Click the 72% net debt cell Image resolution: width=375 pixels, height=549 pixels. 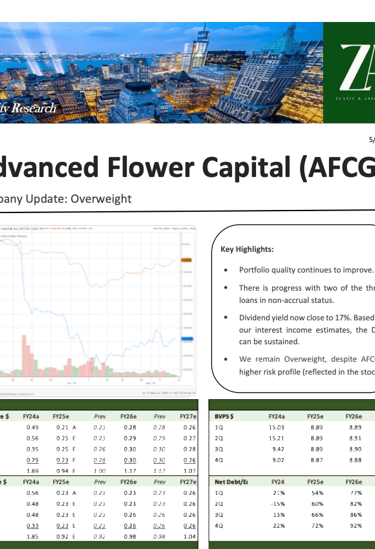[317, 526]
